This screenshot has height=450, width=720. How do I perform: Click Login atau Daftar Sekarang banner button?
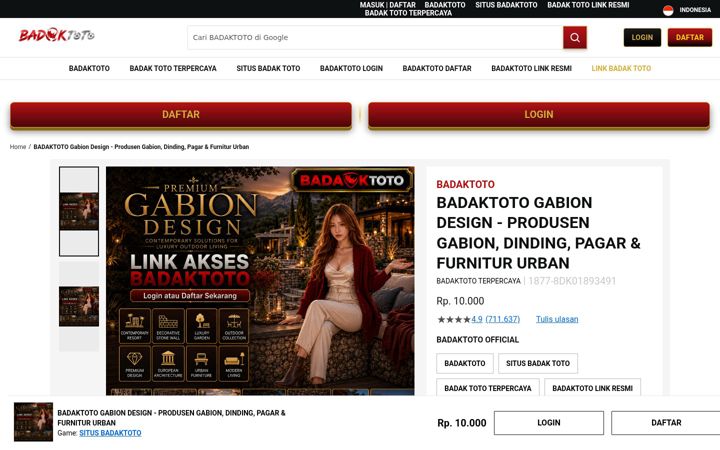[x=190, y=296]
